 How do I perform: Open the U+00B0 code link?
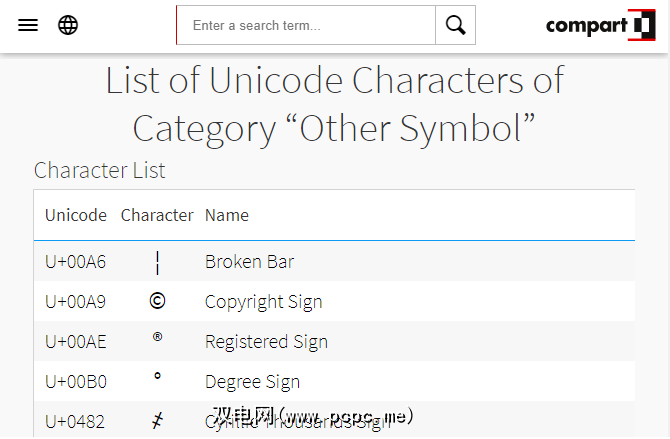(75, 382)
